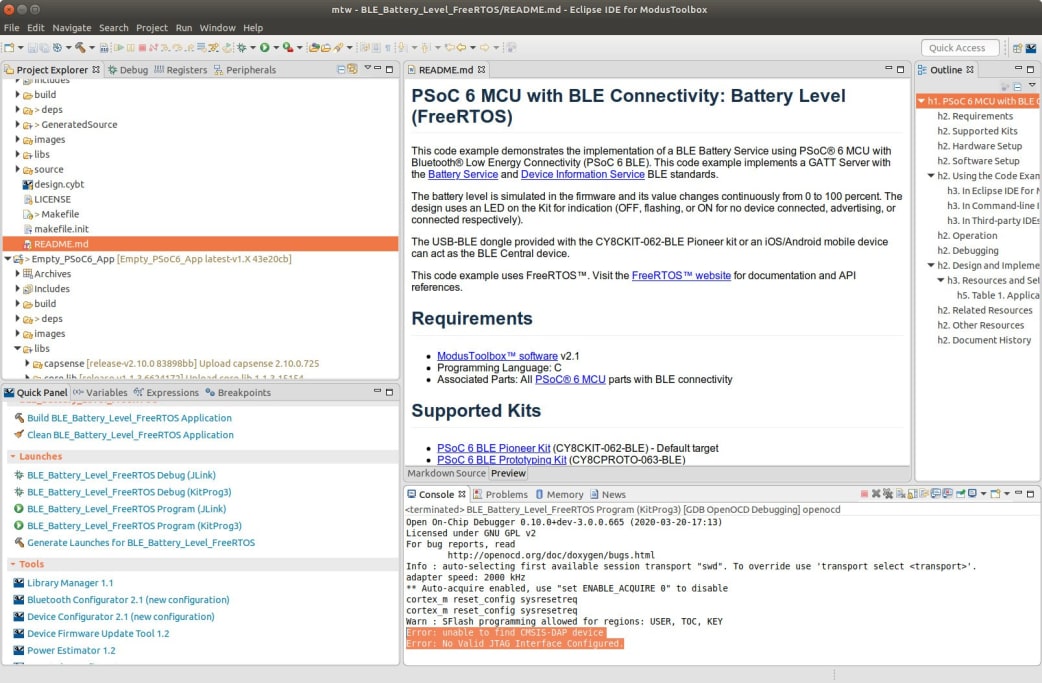This screenshot has height=683, width=1042.
Task: Click 'Clean BLE_Battery_Level_FreeRTOS Application'
Action: [130, 435]
